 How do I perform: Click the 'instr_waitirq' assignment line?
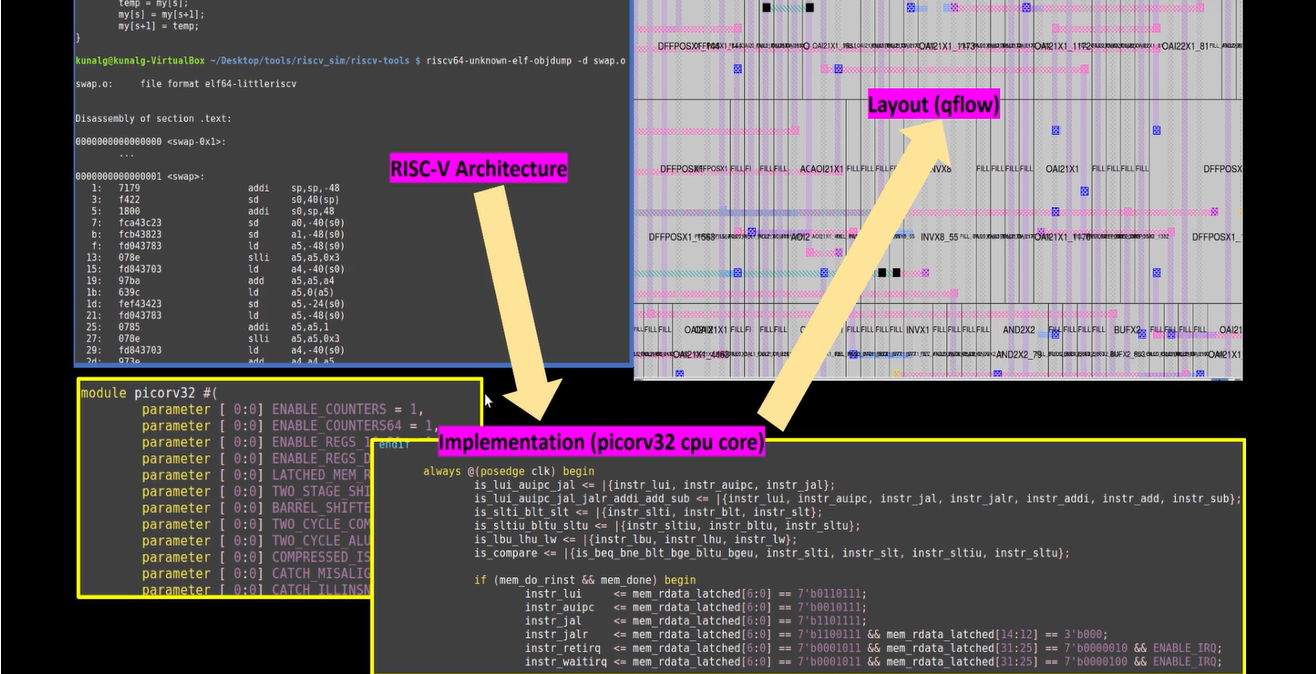(873, 661)
